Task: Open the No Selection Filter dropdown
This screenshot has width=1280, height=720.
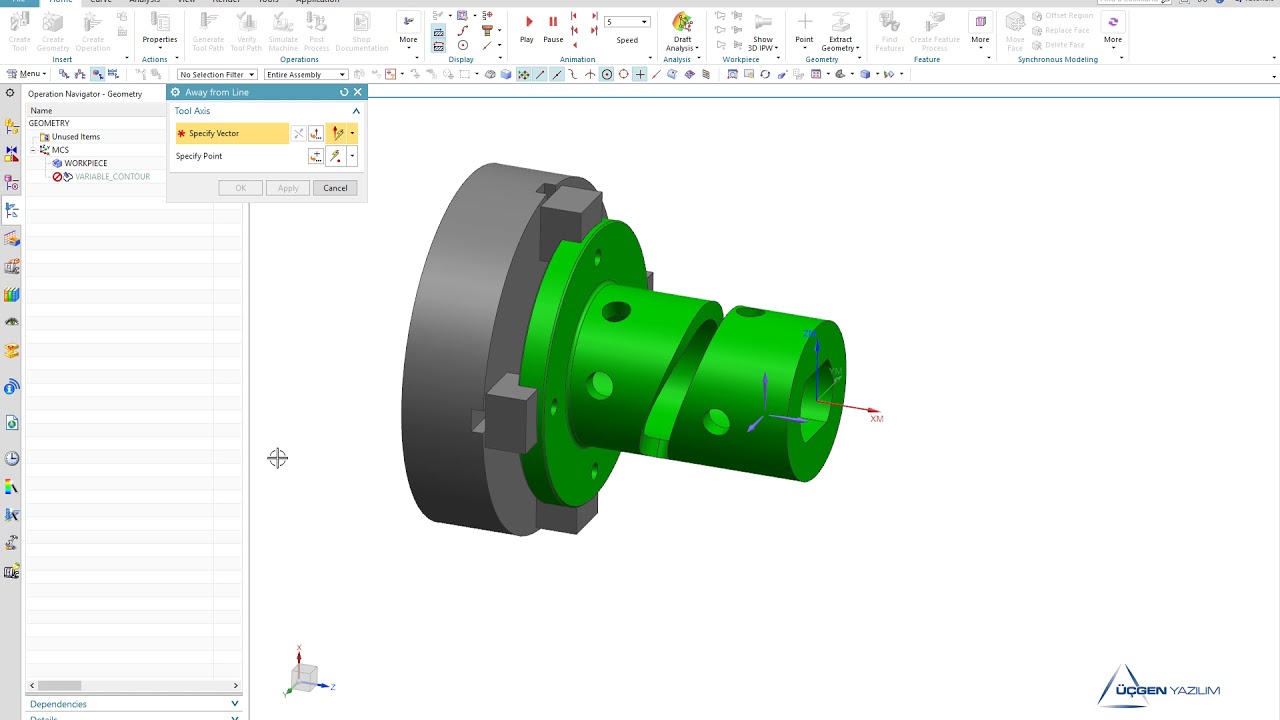Action: point(217,74)
